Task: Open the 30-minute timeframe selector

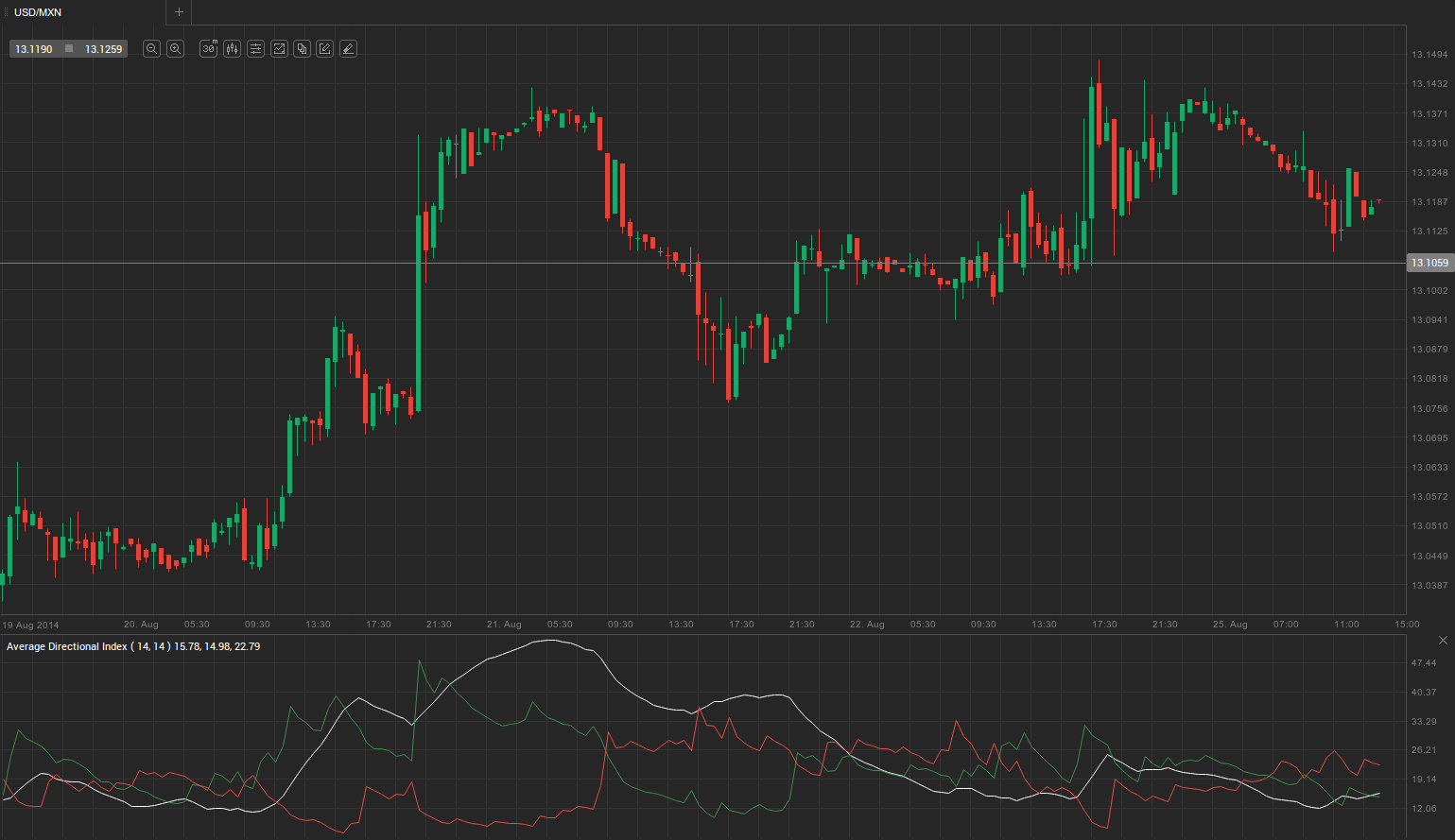Action: 209,49
